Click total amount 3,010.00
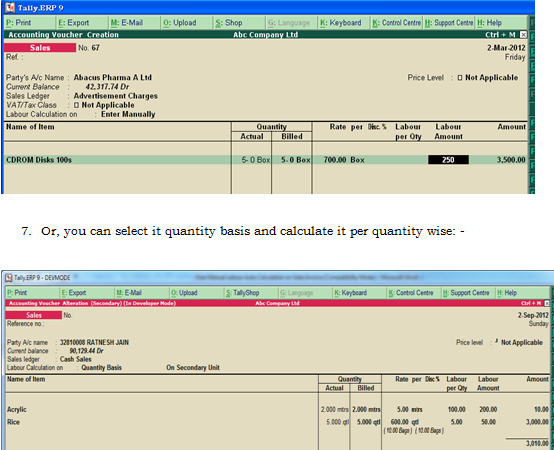 coord(537,444)
